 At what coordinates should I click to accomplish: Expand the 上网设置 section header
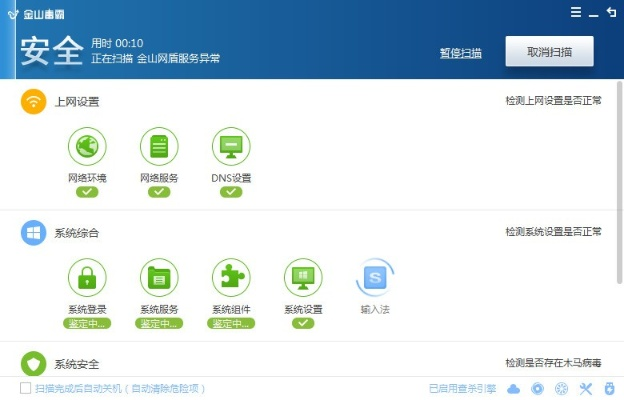(76, 101)
